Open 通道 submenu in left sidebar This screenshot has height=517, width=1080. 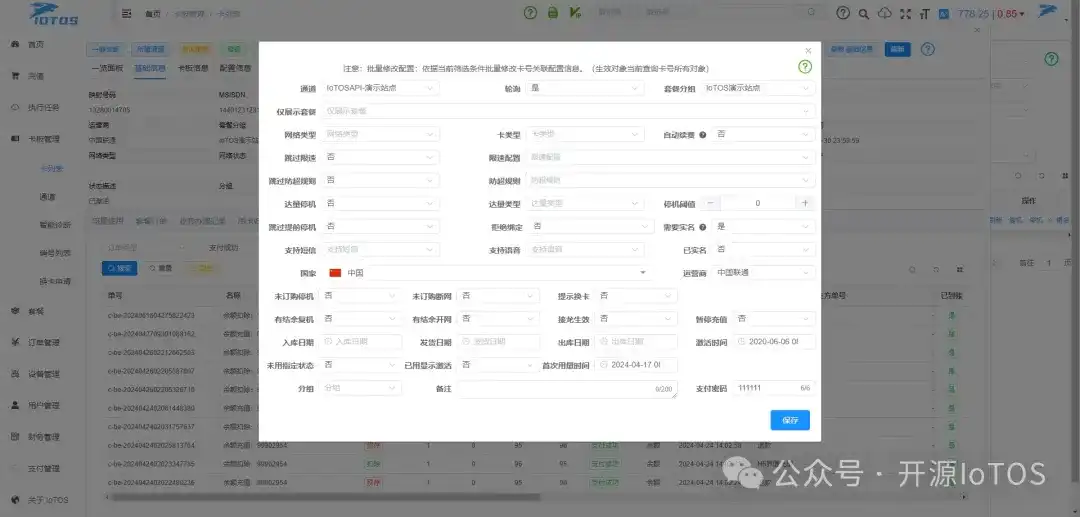pyautogui.click(x=47, y=197)
